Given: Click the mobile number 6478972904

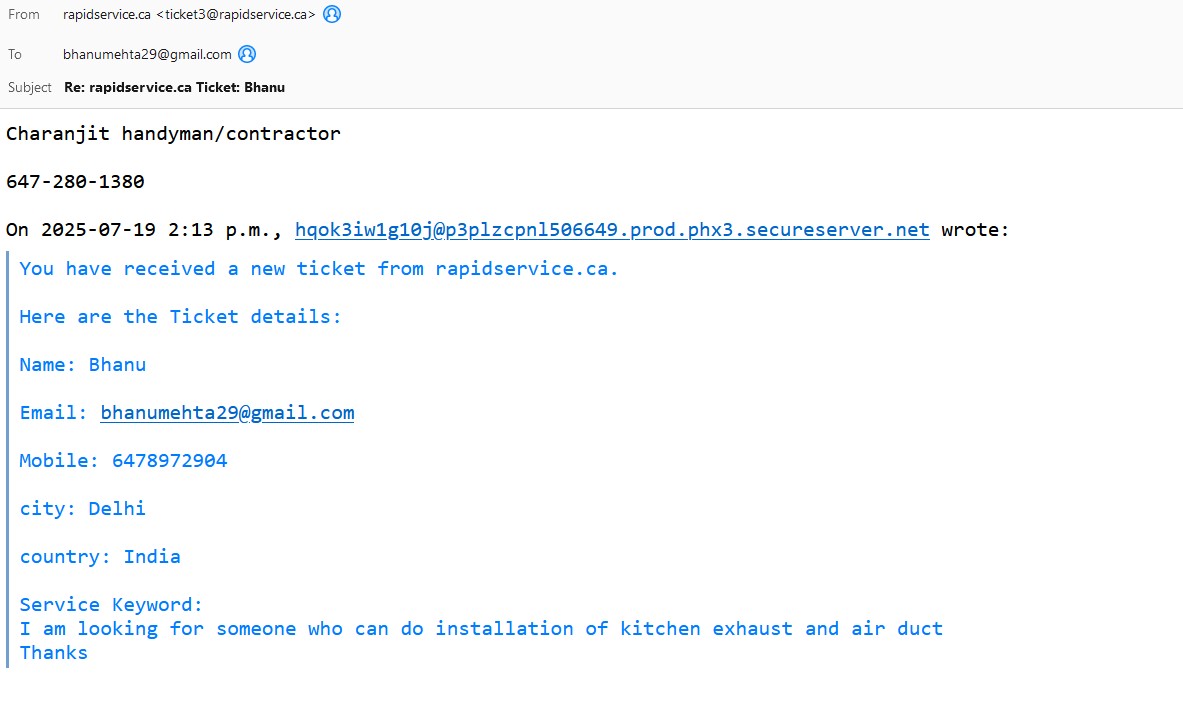Looking at the screenshot, I should click(169, 461).
